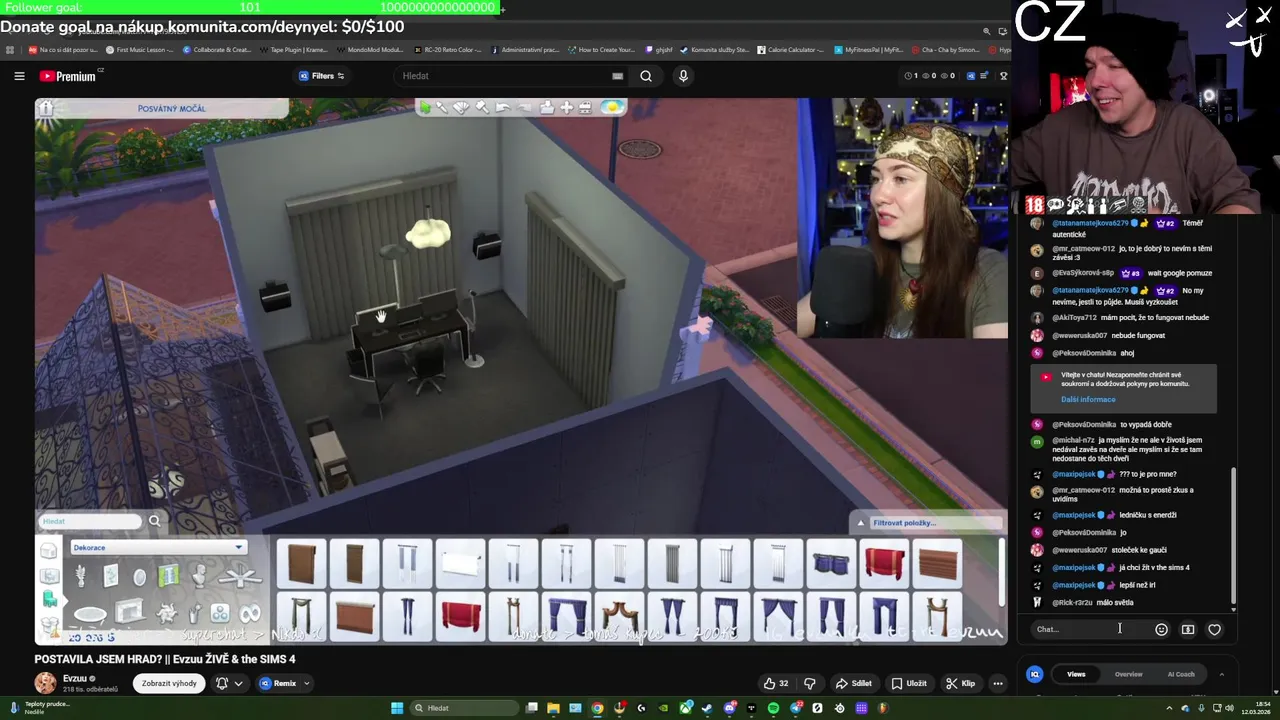Screen dimensions: 1280x720
Task: Expand notification options chevron beside bell
Action: pos(238,683)
